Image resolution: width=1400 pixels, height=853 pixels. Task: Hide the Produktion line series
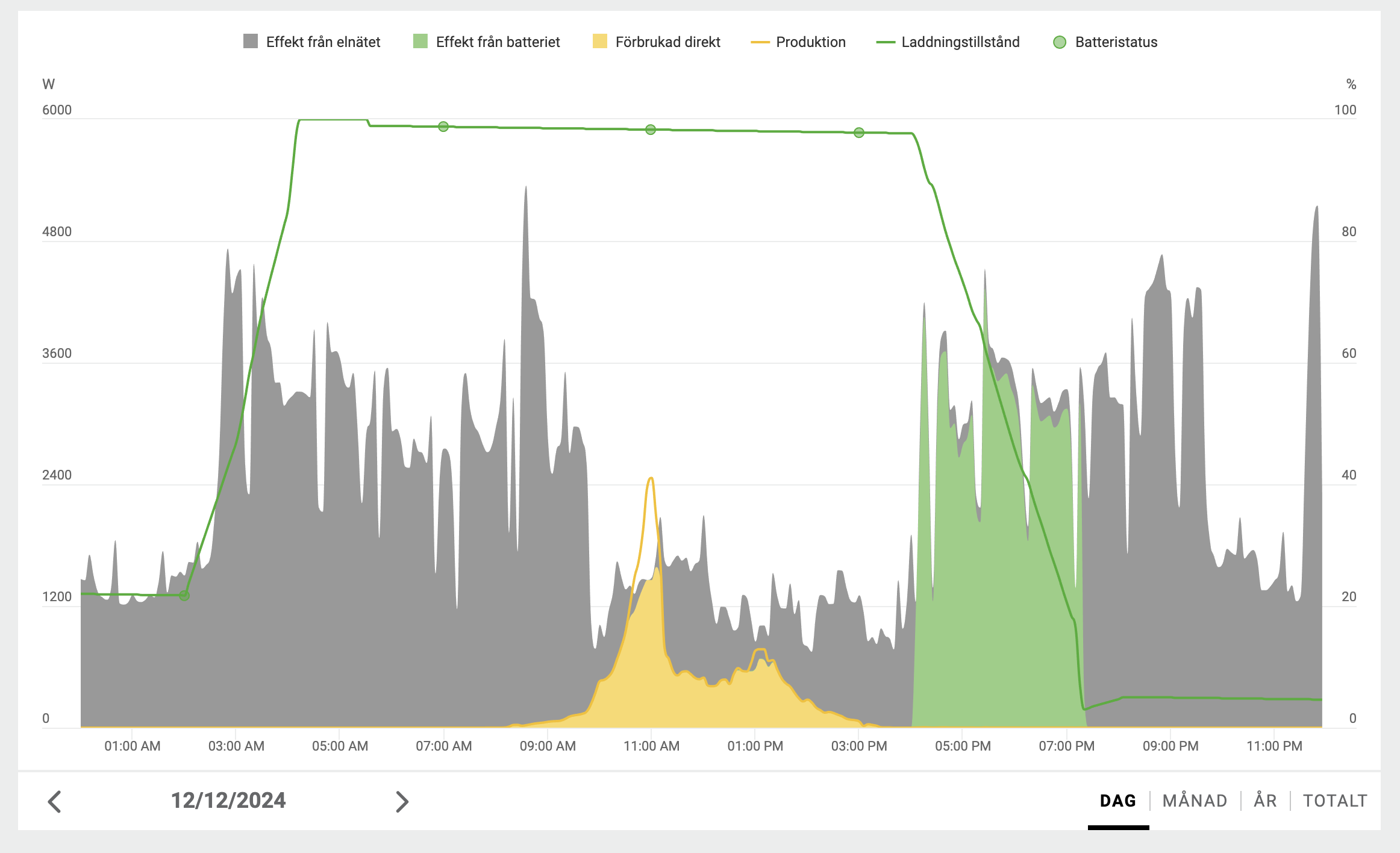[x=760, y=42]
